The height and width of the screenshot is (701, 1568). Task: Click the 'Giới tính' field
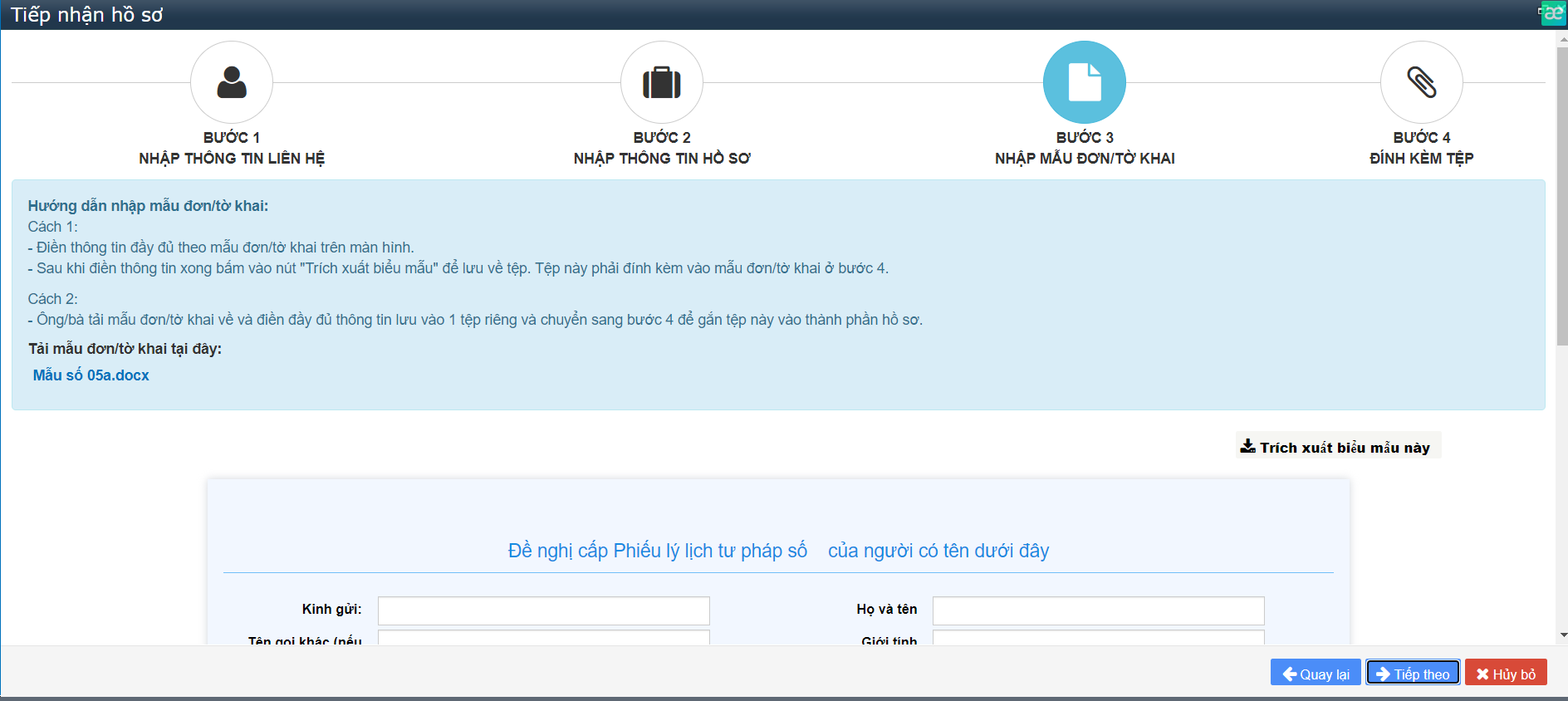tap(1098, 638)
